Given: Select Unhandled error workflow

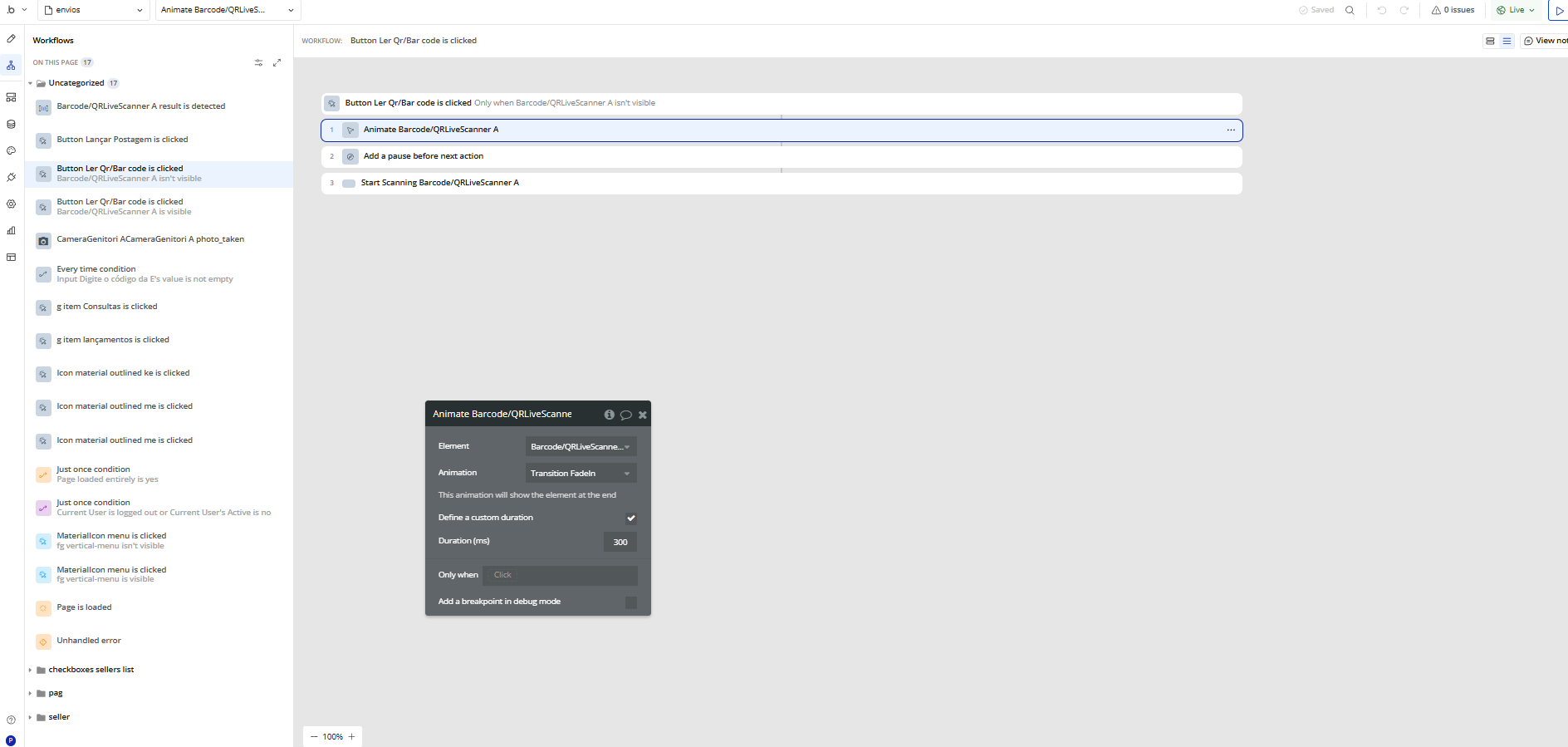Looking at the screenshot, I should pyautogui.click(x=159, y=641).
